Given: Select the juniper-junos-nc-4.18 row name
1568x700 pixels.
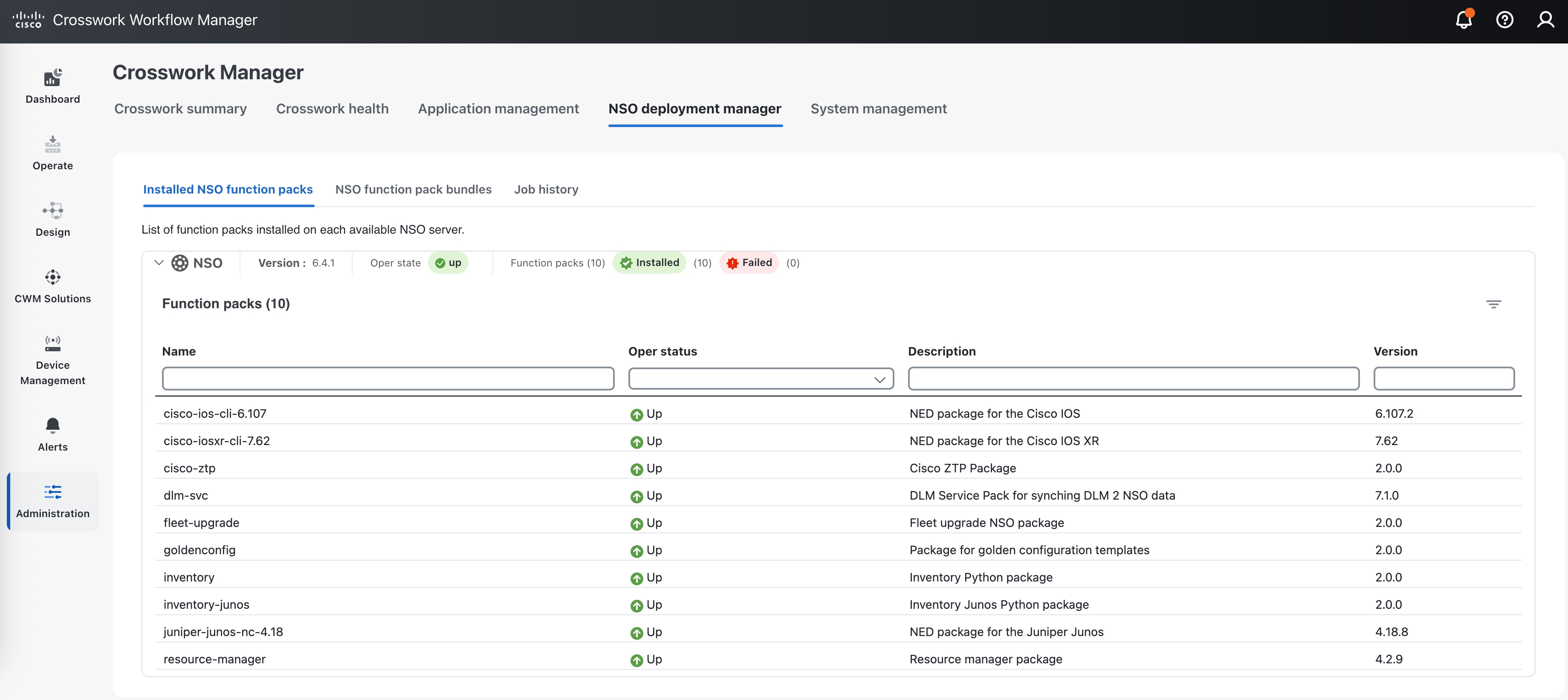Looking at the screenshot, I should (x=223, y=633).
